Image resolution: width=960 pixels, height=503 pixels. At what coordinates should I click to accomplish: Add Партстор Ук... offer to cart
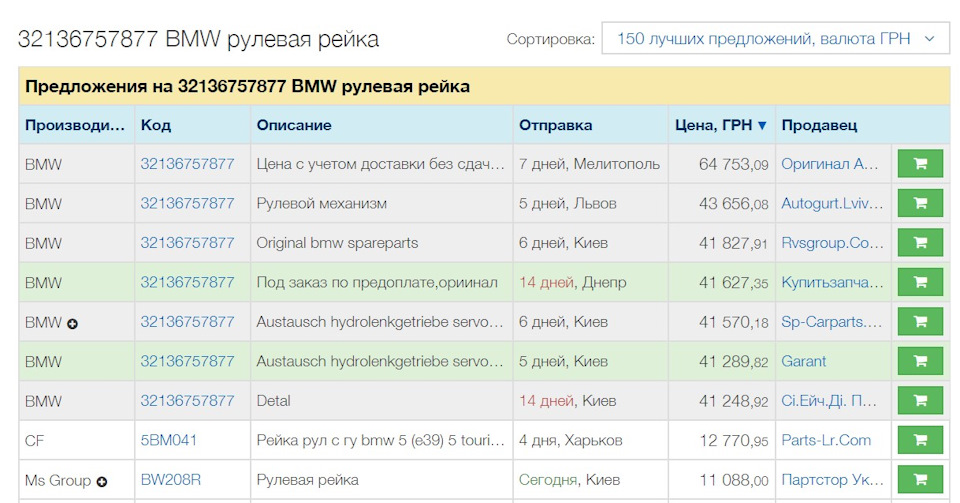920,480
